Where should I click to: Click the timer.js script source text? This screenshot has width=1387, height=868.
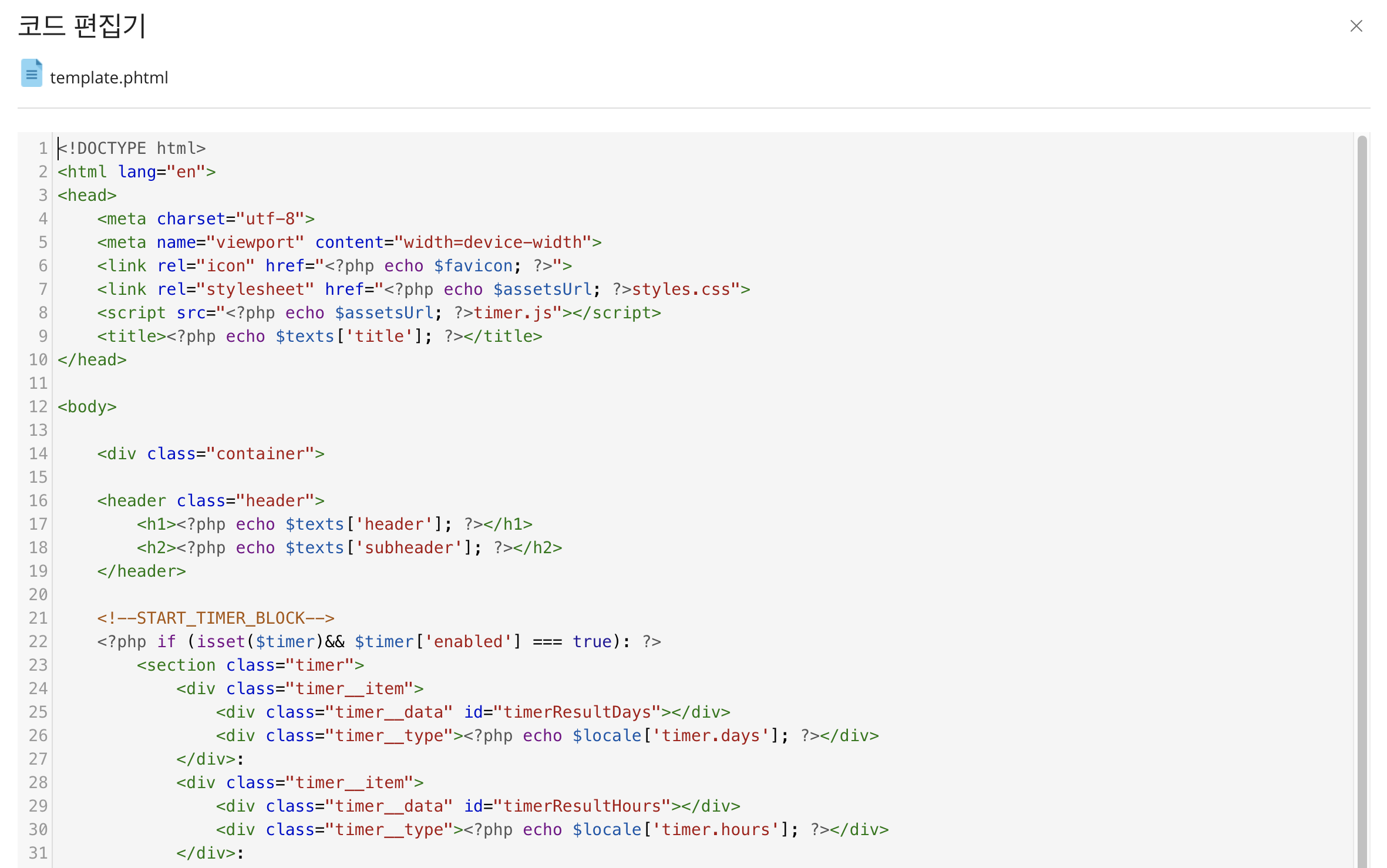coord(512,312)
